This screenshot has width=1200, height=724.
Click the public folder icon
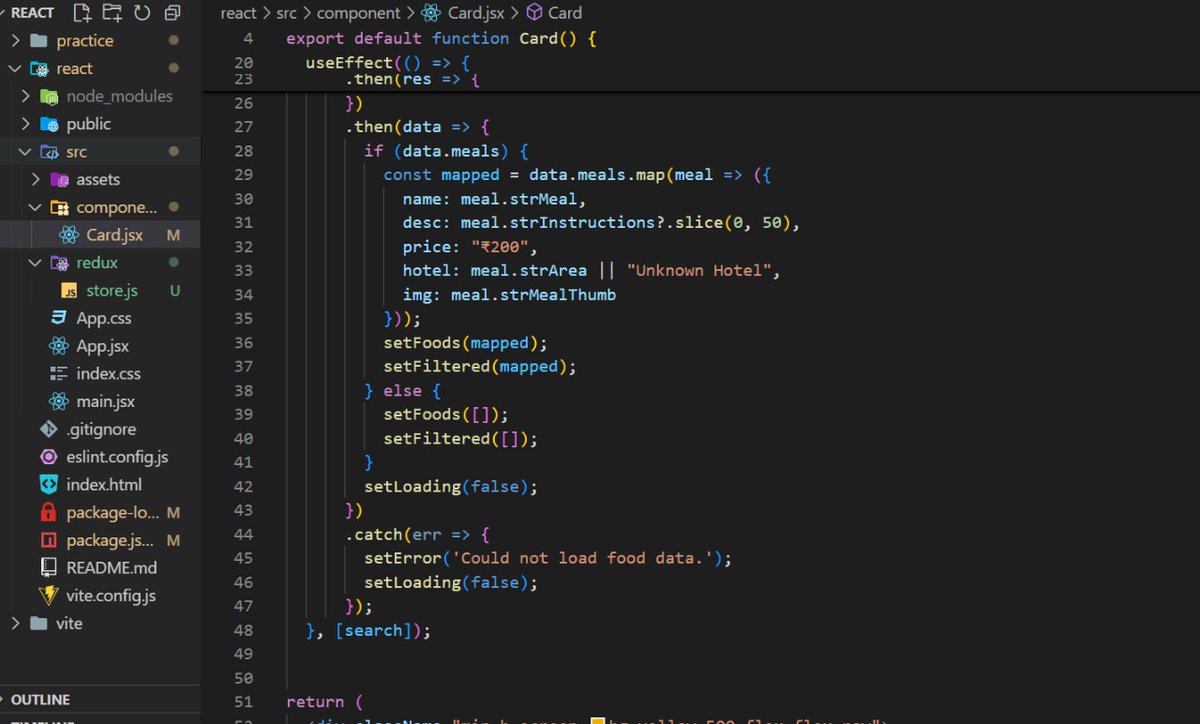[49, 124]
